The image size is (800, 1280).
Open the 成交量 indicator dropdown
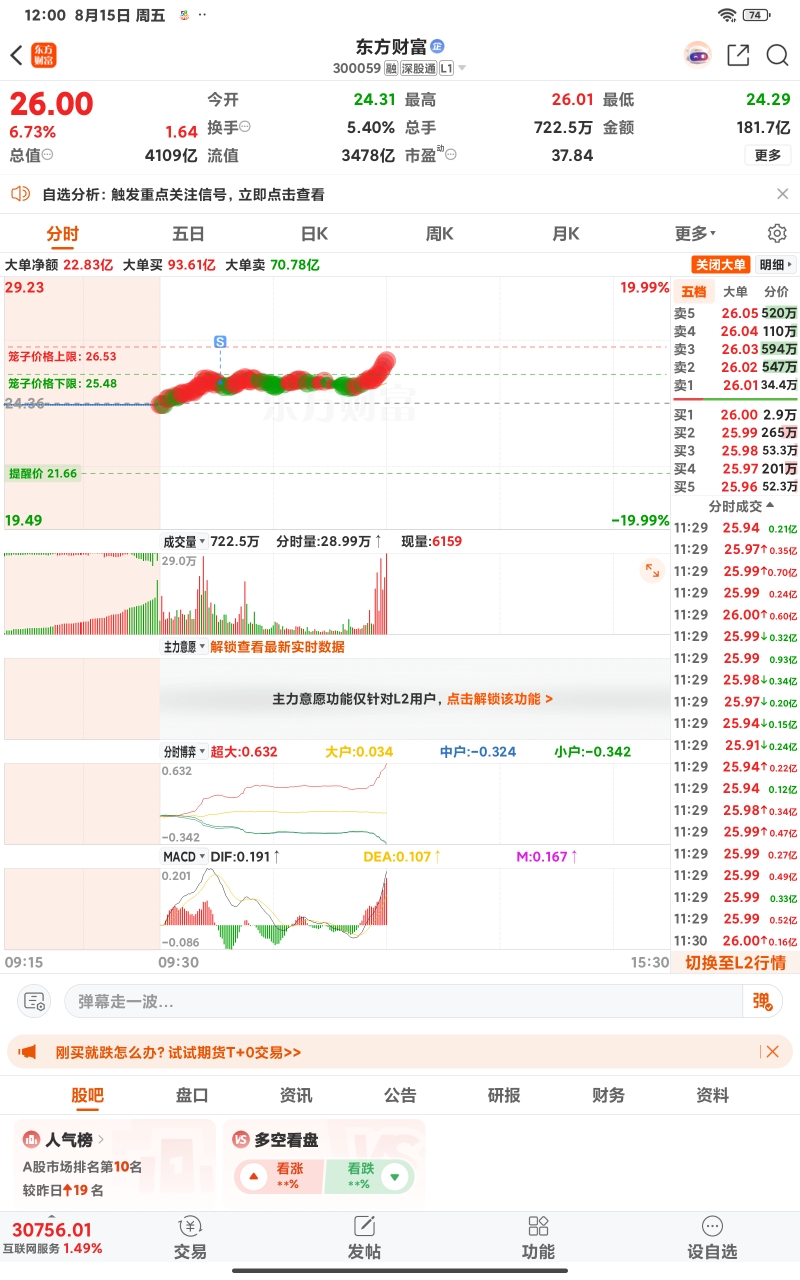coord(184,541)
